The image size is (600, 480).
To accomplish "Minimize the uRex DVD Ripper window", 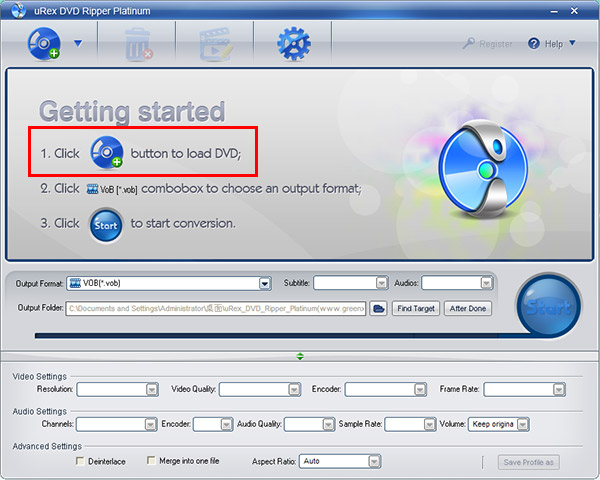I will point(554,11).
